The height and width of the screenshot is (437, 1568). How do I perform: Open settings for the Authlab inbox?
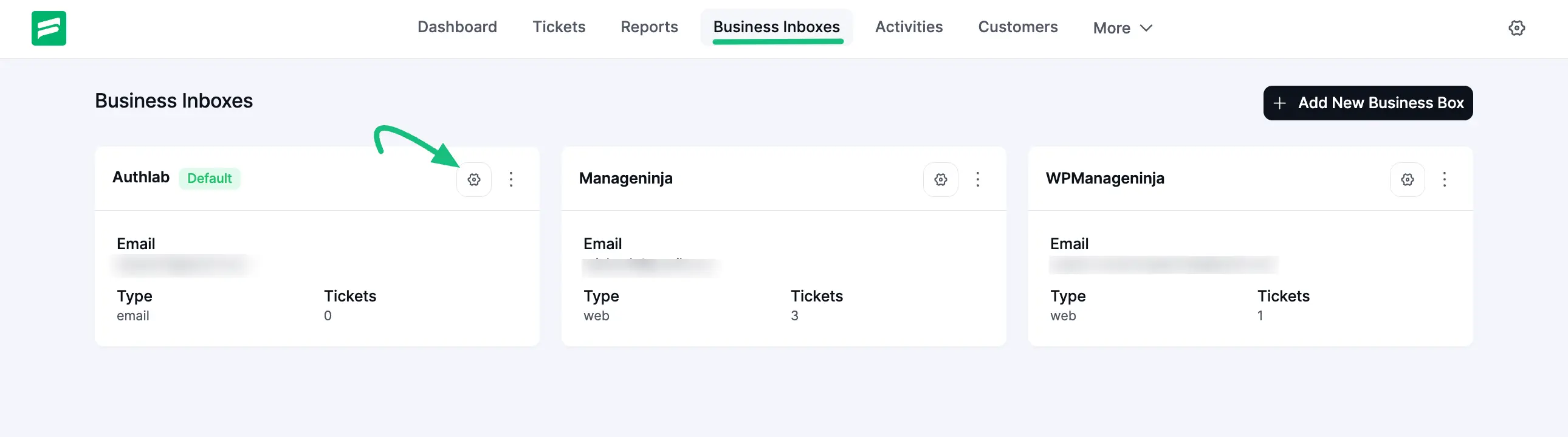pos(473,179)
